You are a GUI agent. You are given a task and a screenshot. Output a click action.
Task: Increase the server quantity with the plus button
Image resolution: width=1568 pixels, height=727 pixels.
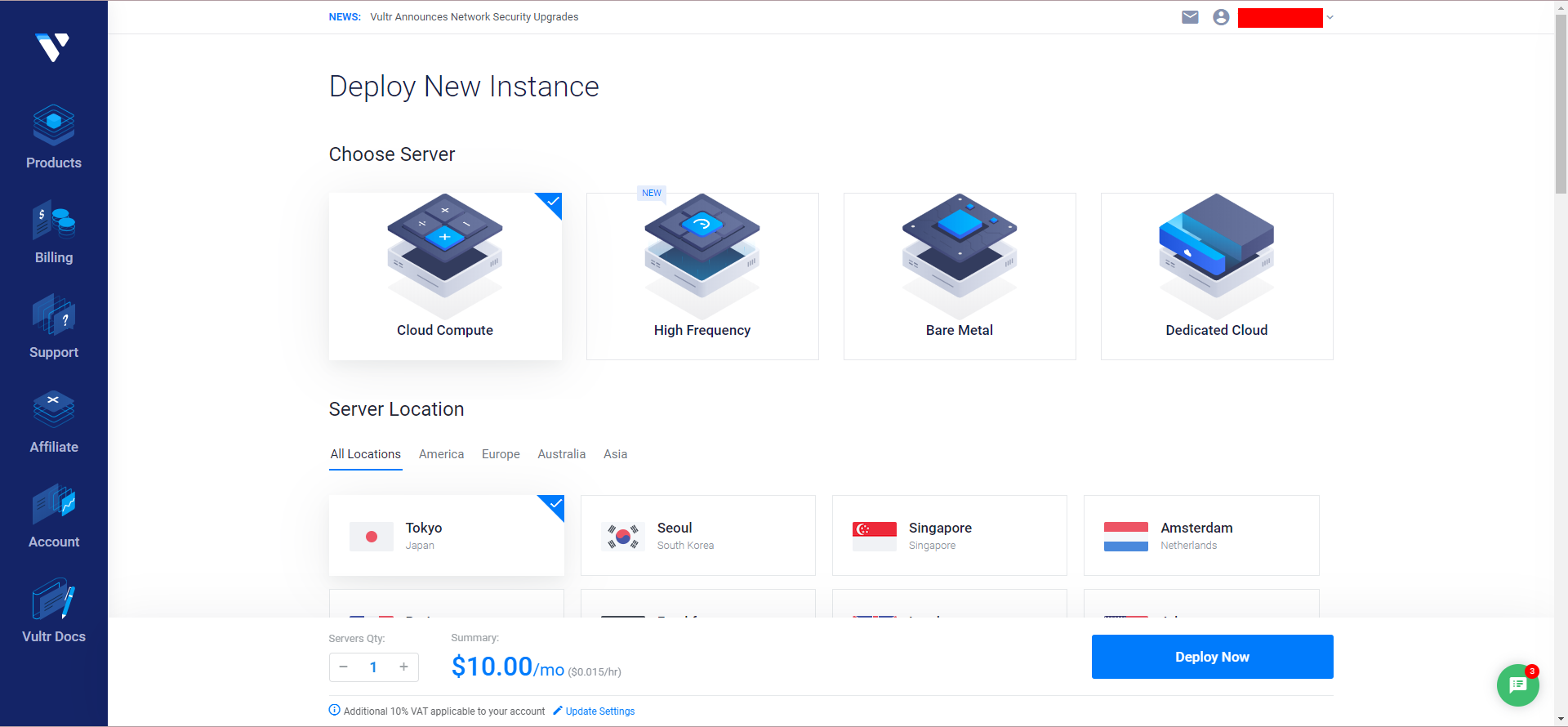(403, 667)
